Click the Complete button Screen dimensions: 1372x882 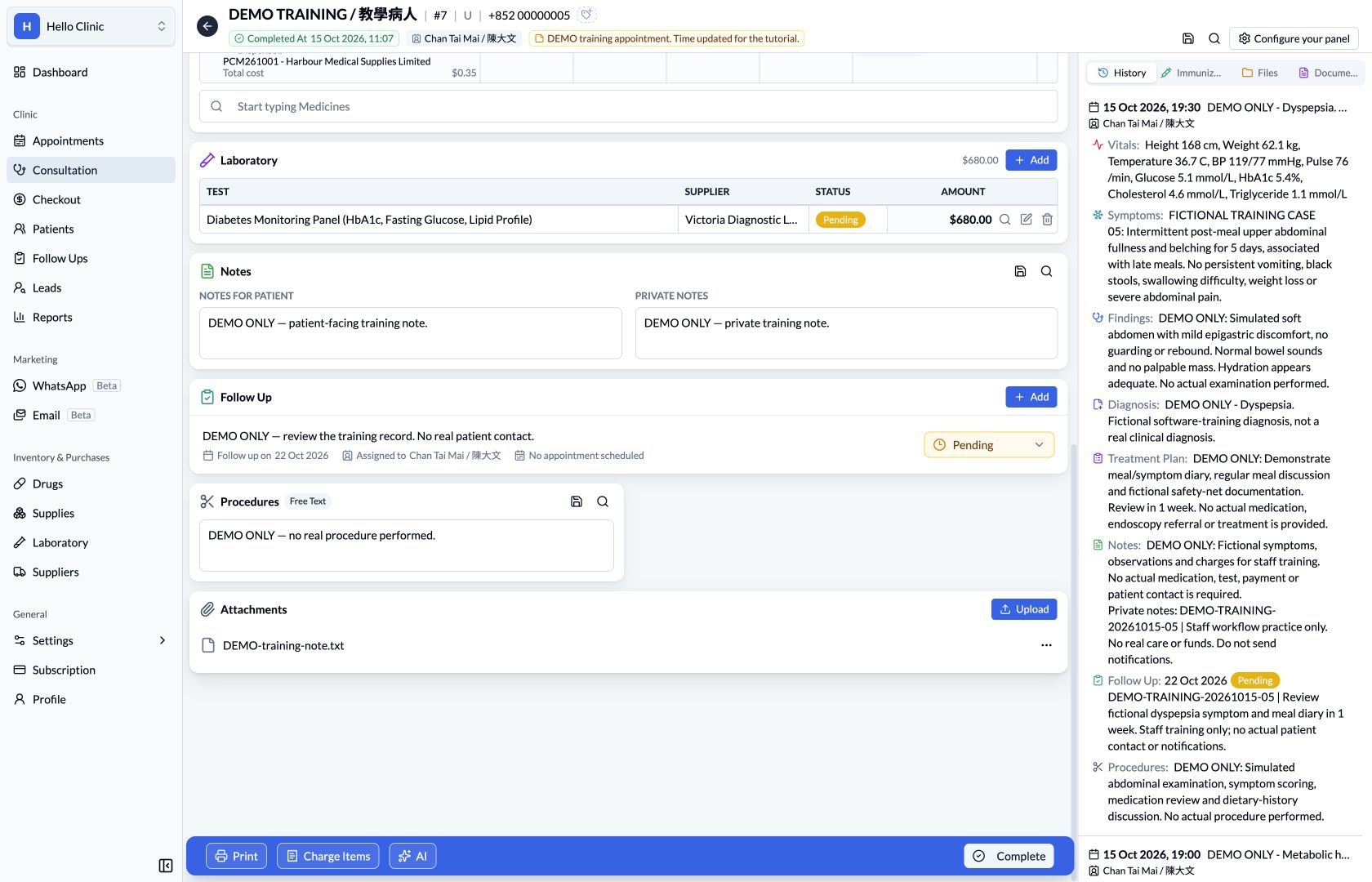[x=1009, y=856]
